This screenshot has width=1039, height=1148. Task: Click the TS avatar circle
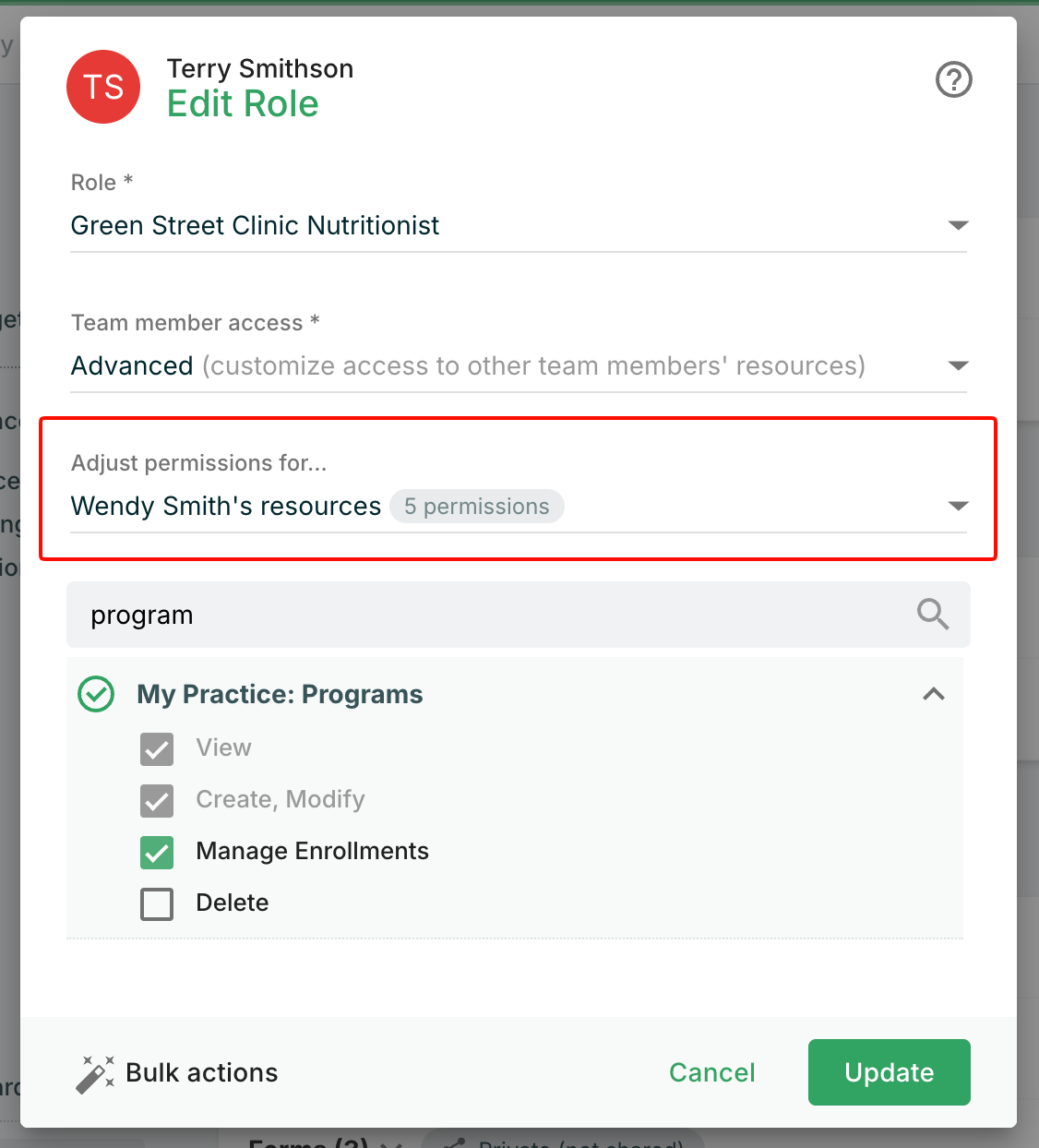pos(103,87)
